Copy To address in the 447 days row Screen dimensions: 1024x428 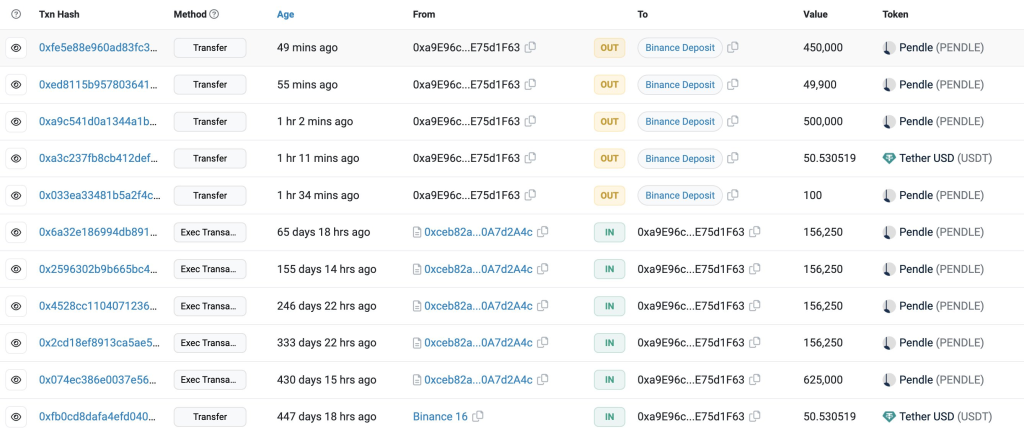755,416
